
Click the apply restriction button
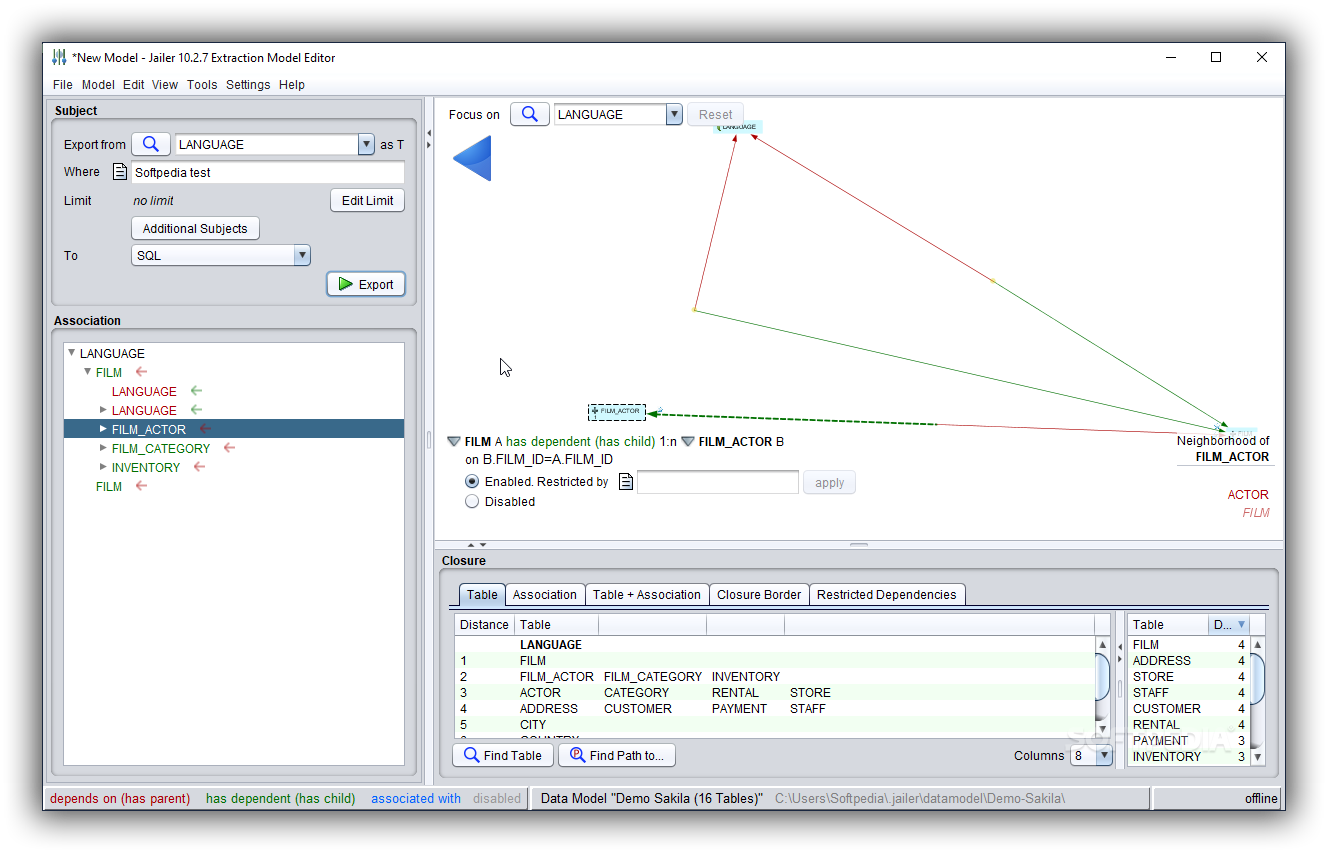[x=829, y=482]
